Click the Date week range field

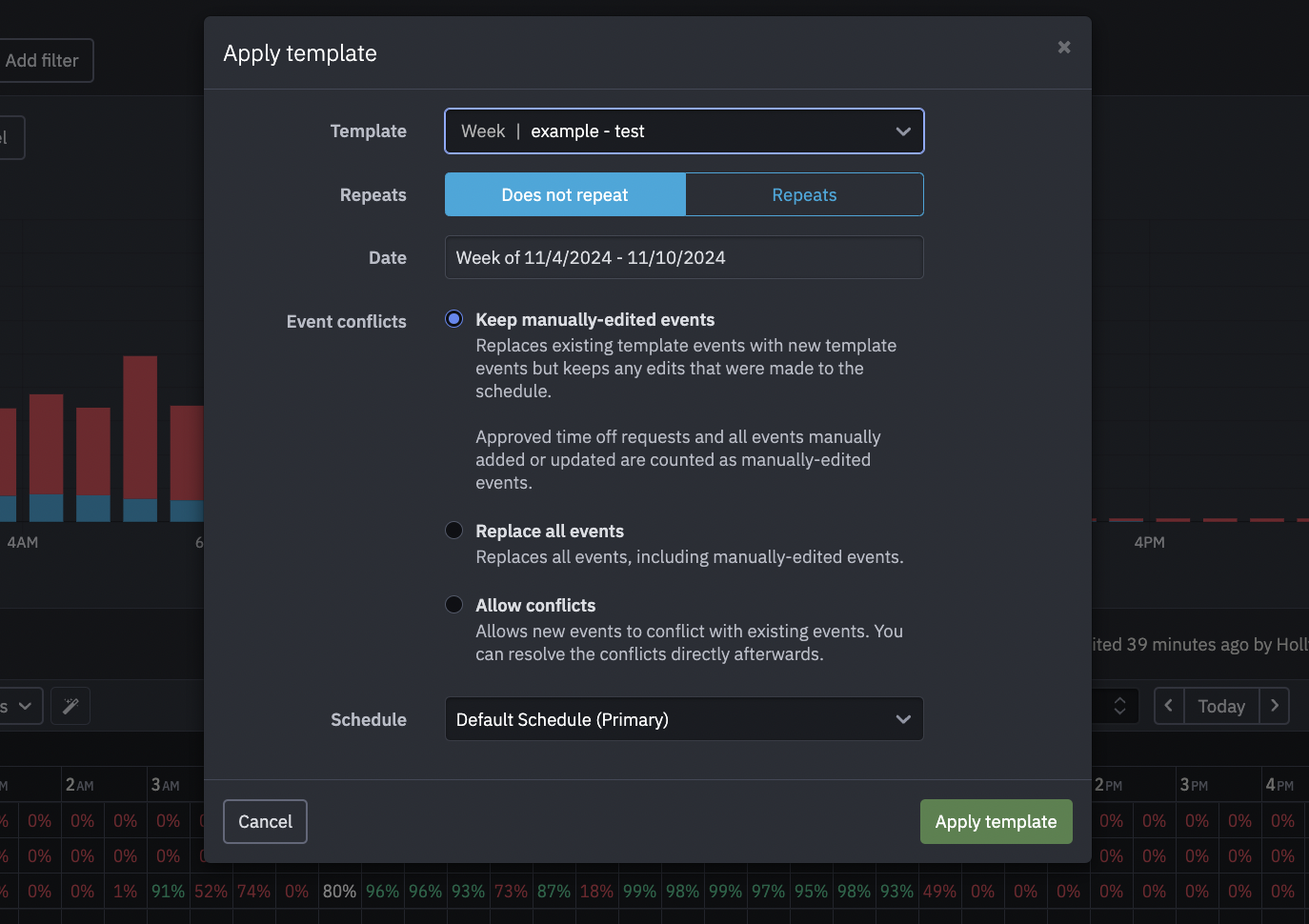684,257
